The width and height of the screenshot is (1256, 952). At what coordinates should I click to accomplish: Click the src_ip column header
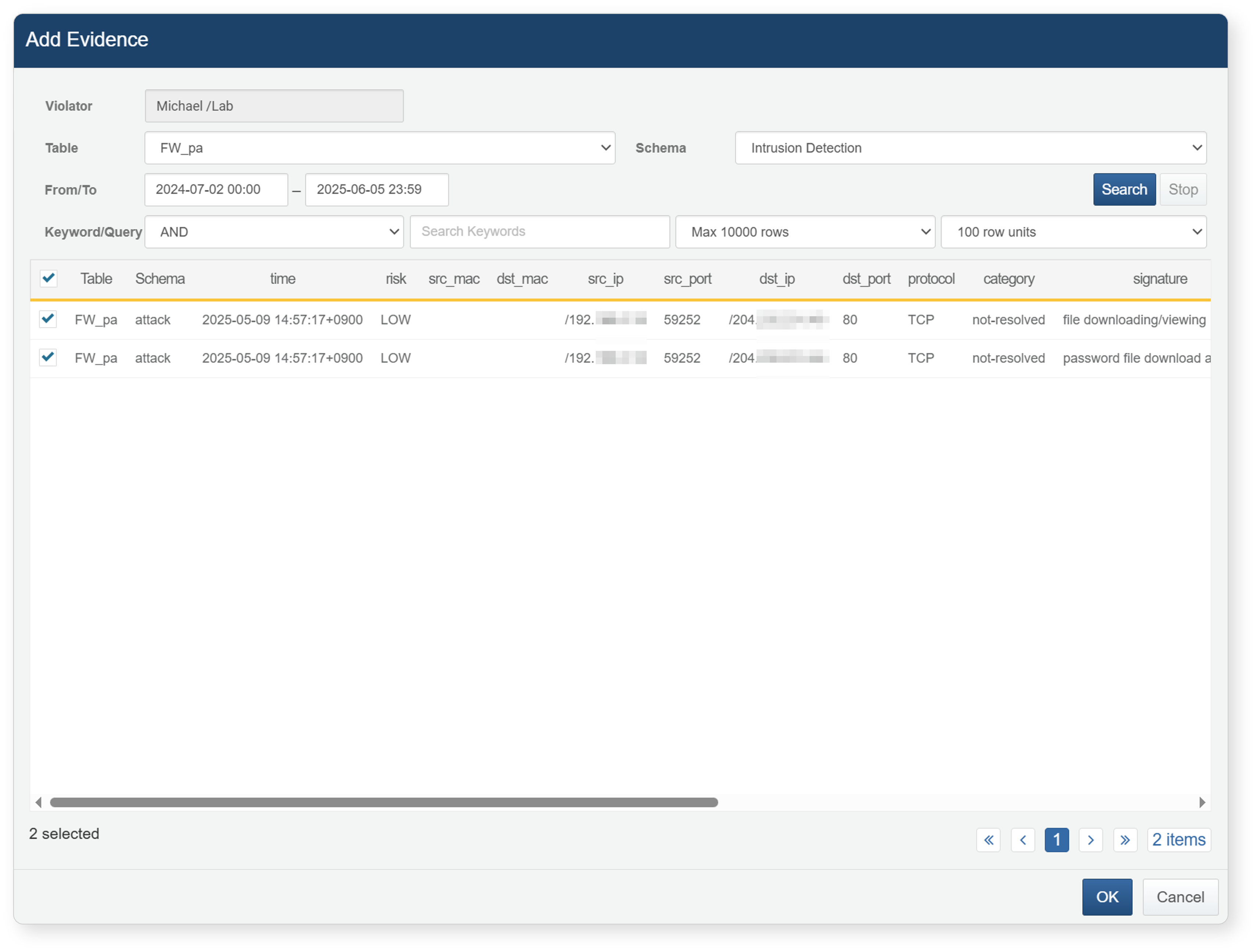click(x=605, y=279)
